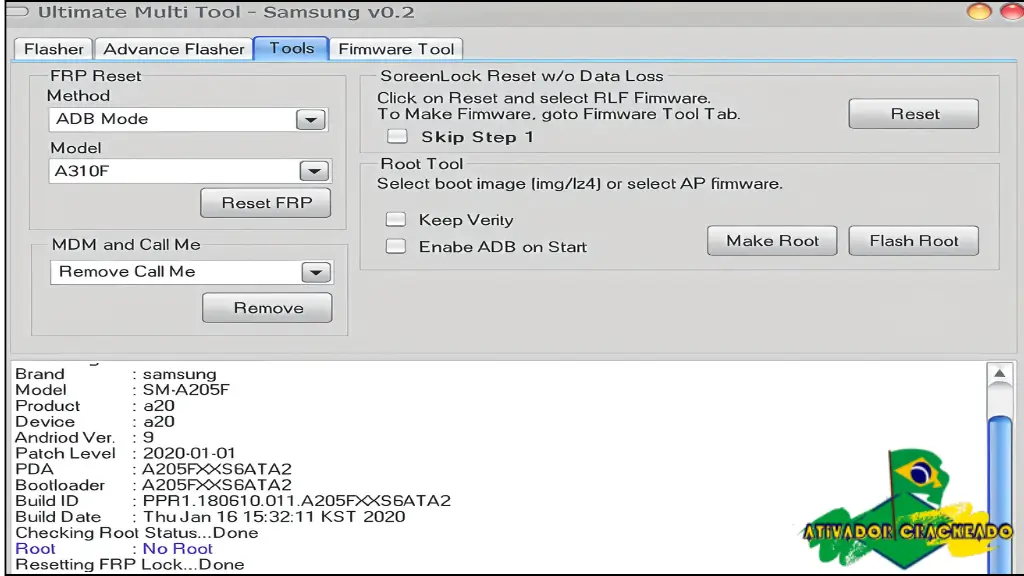
Task: Click the ADB Mode combo box field
Action: pyautogui.click(x=188, y=120)
